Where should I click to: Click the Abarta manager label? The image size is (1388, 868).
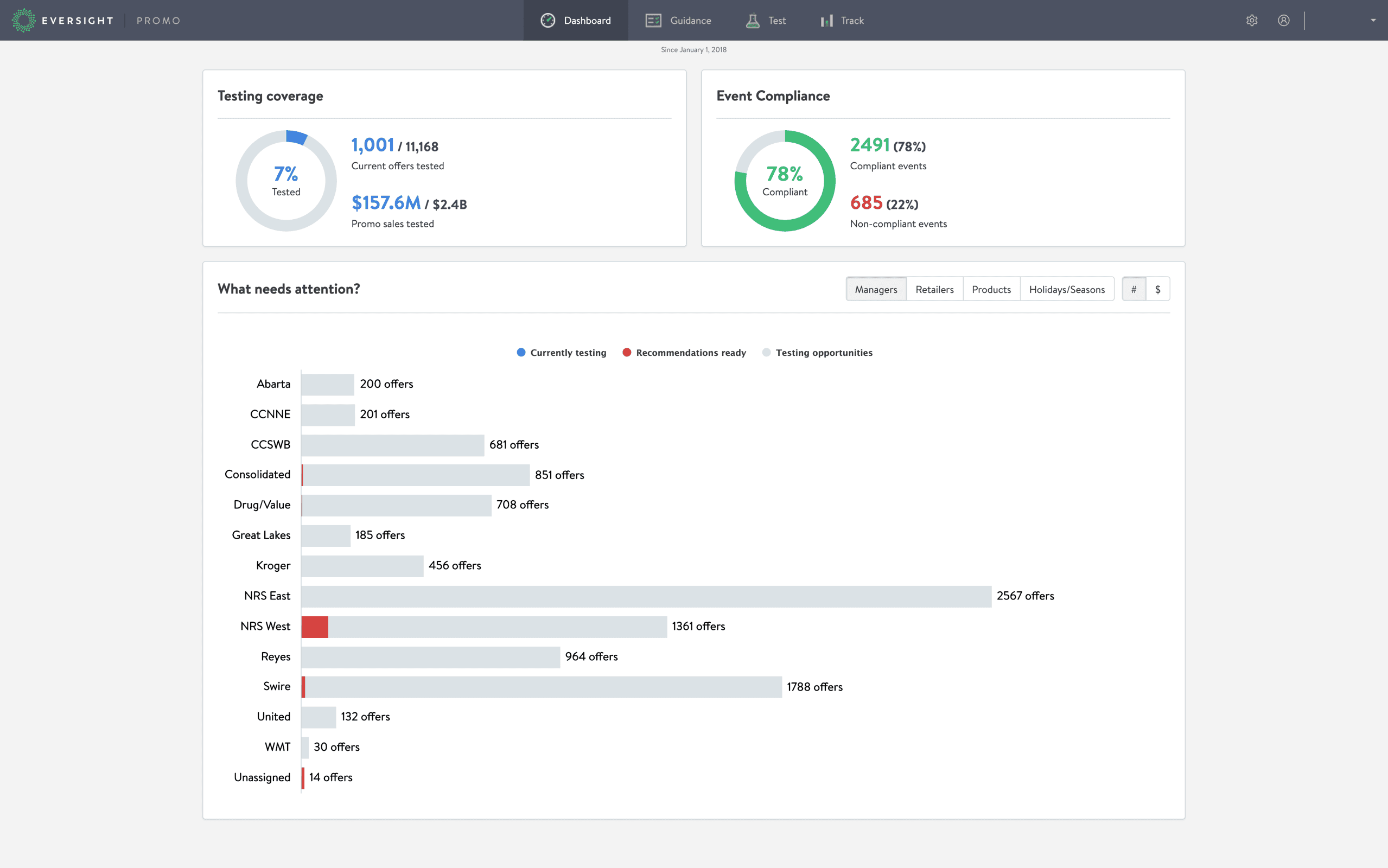click(273, 384)
